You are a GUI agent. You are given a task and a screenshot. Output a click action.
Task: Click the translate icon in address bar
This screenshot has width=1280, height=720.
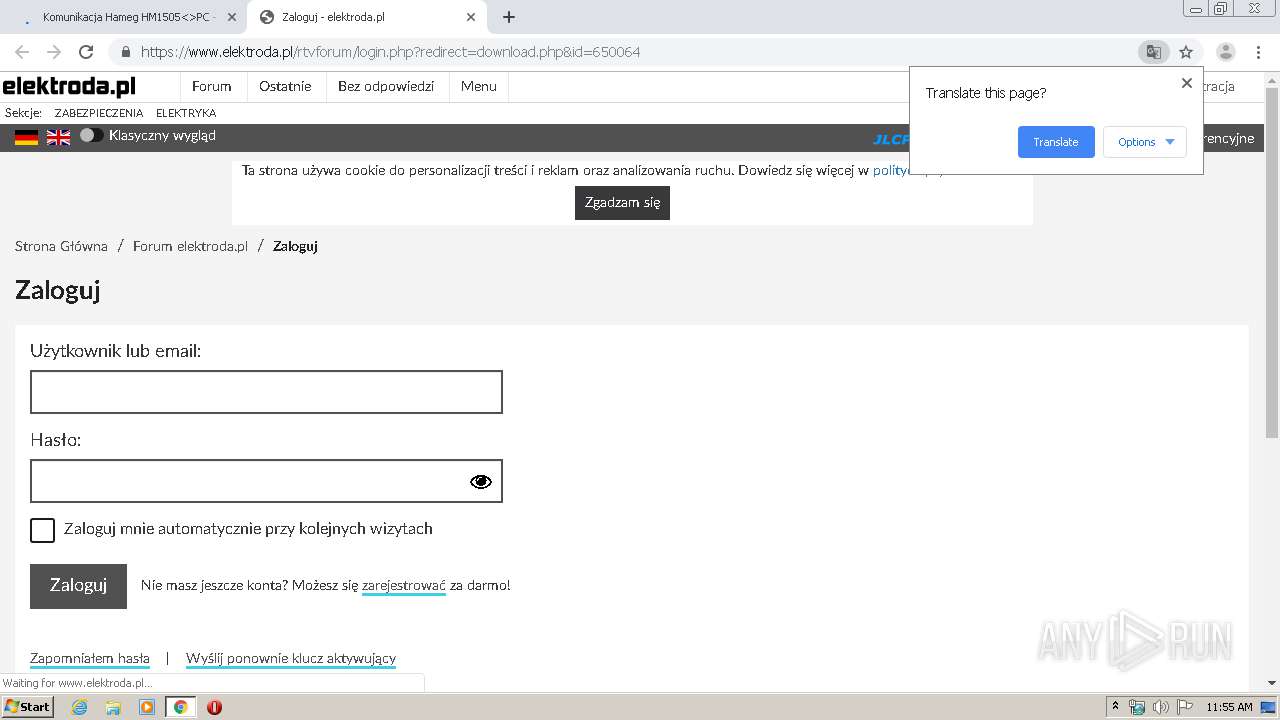click(x=1153, y=52)
